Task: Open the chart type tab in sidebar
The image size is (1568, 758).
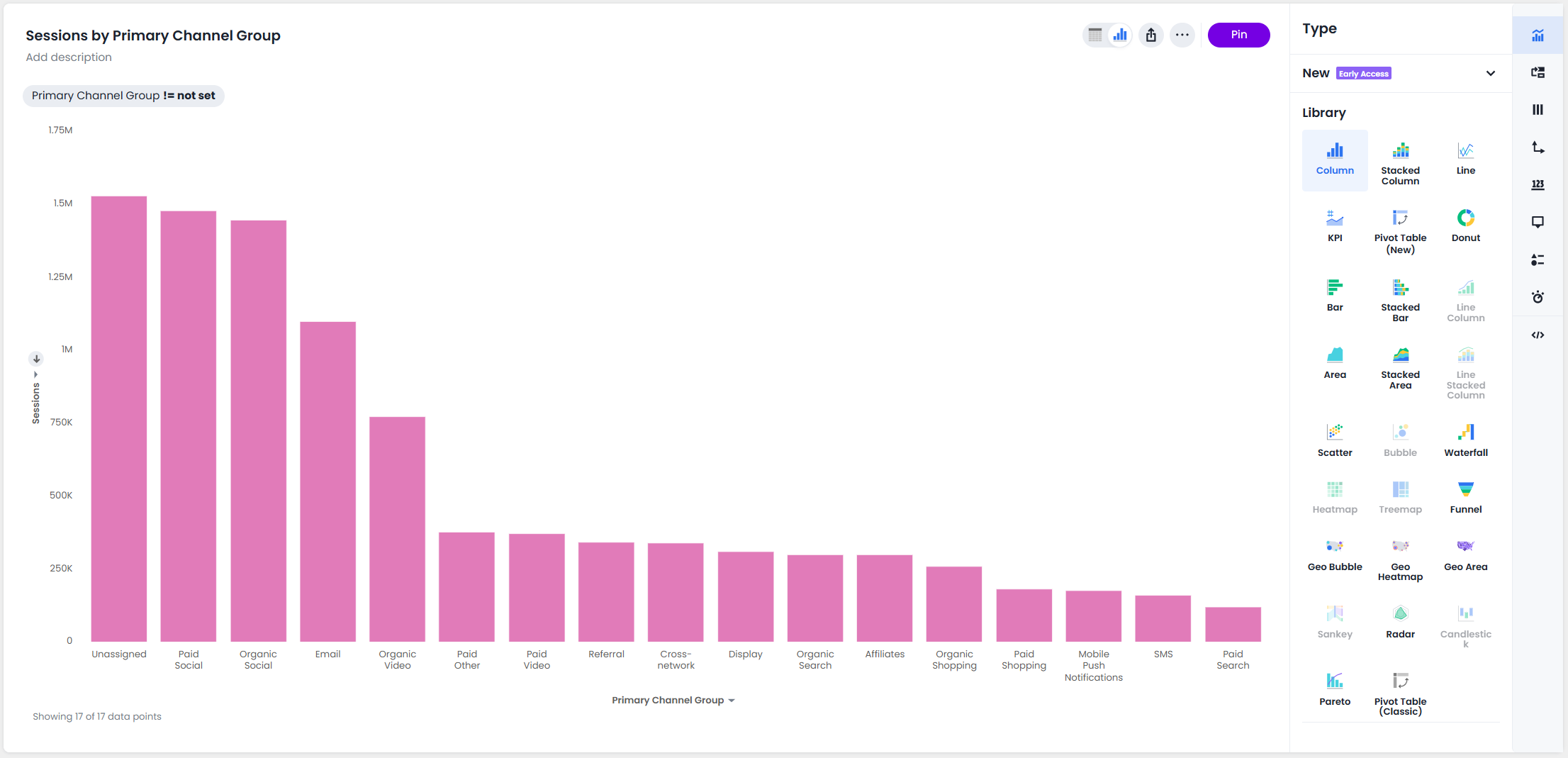Action: [x=1538, y=35]
